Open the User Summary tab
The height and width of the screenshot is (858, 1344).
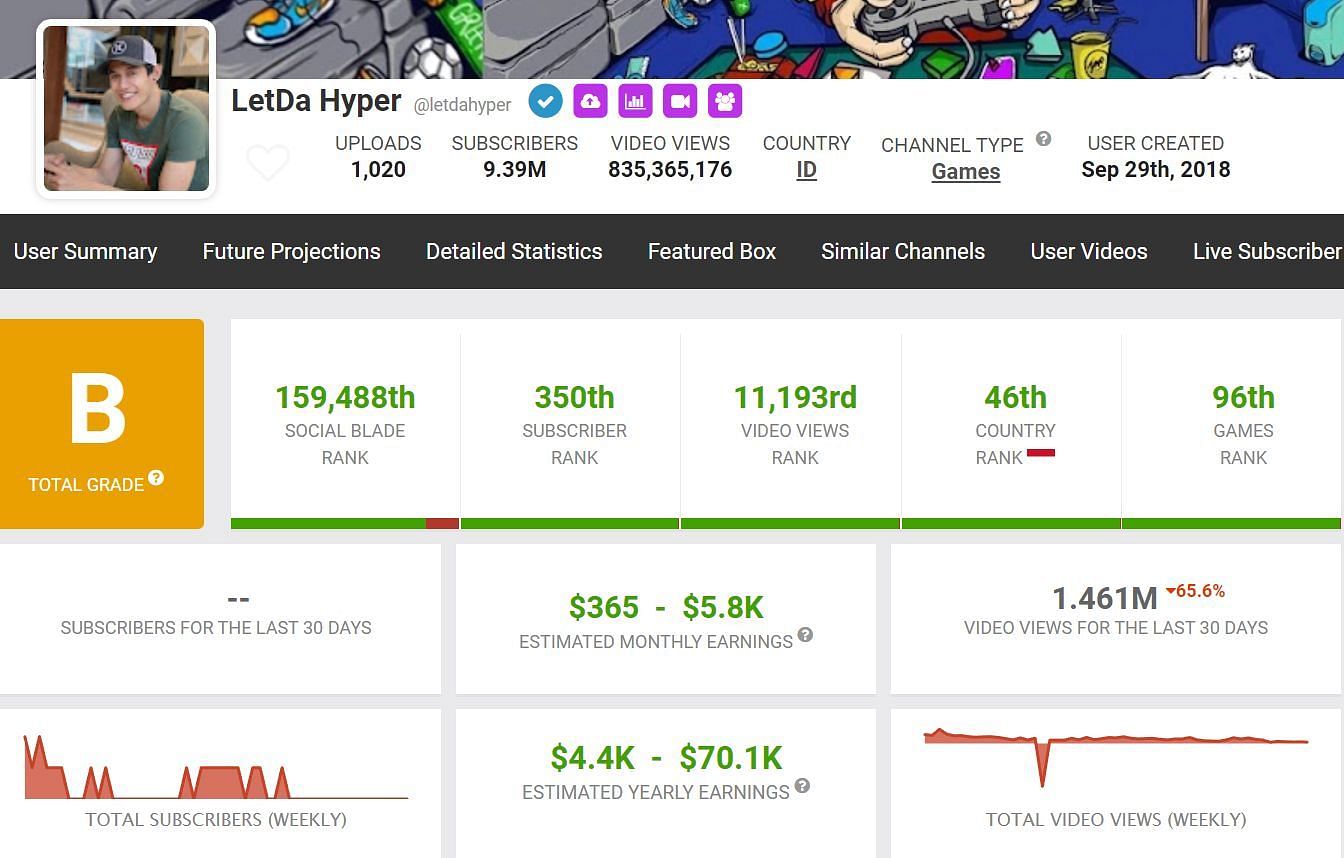85,251
